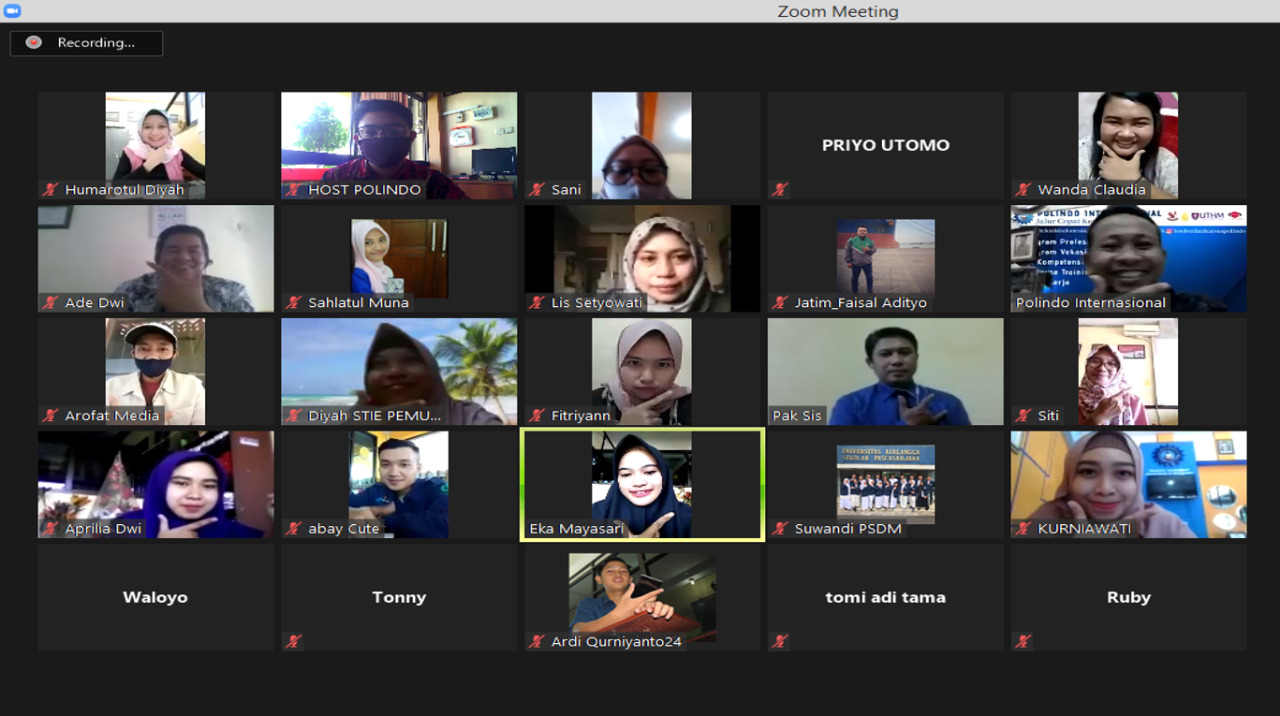1280x716 pixels.
Task: Click the Diyah STIE PEMU... name label
Action: 374,415
